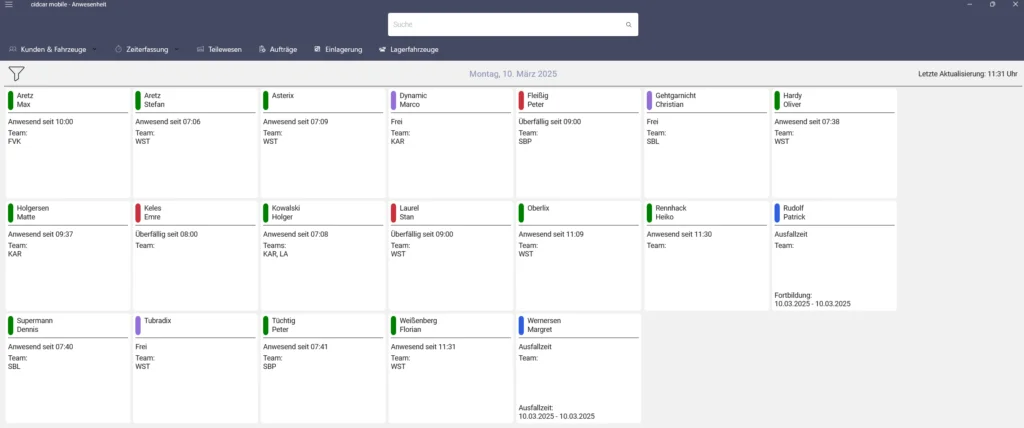Click the clipboard icon beside Aufträge

coord(262,49)
